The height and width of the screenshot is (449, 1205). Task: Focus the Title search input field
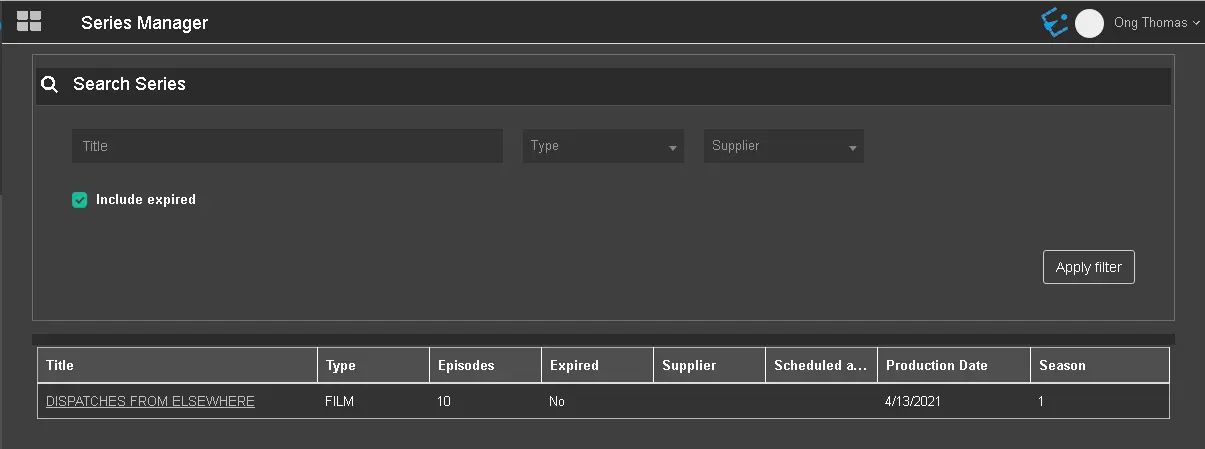pyautogui.click(x=287, y=146)
